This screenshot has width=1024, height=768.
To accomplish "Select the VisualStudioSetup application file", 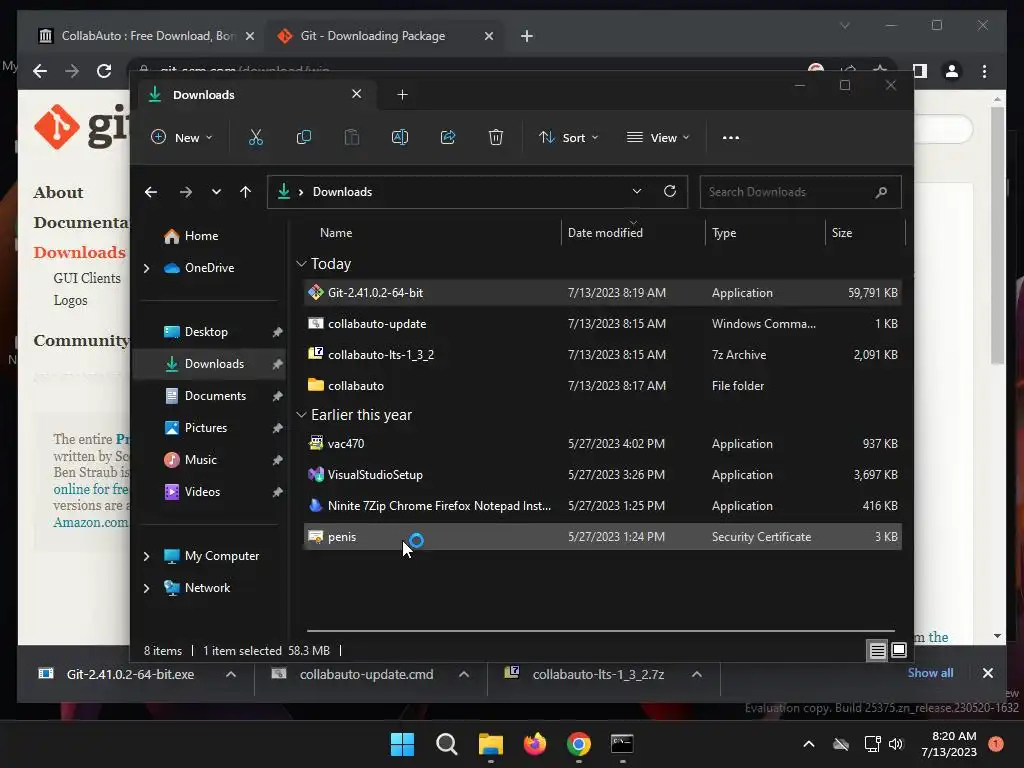I will tap(602, 475).
